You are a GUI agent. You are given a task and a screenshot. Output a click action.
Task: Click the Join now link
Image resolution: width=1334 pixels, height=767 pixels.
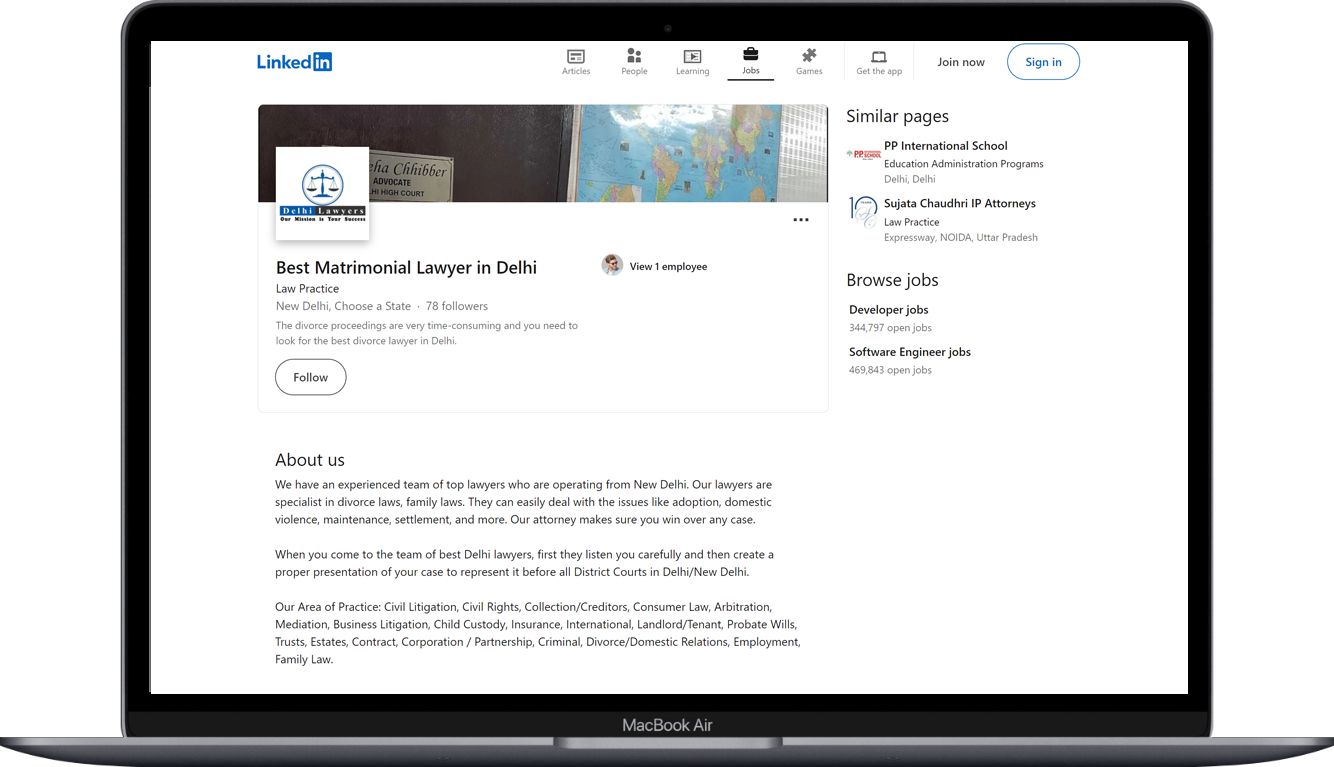960,62
